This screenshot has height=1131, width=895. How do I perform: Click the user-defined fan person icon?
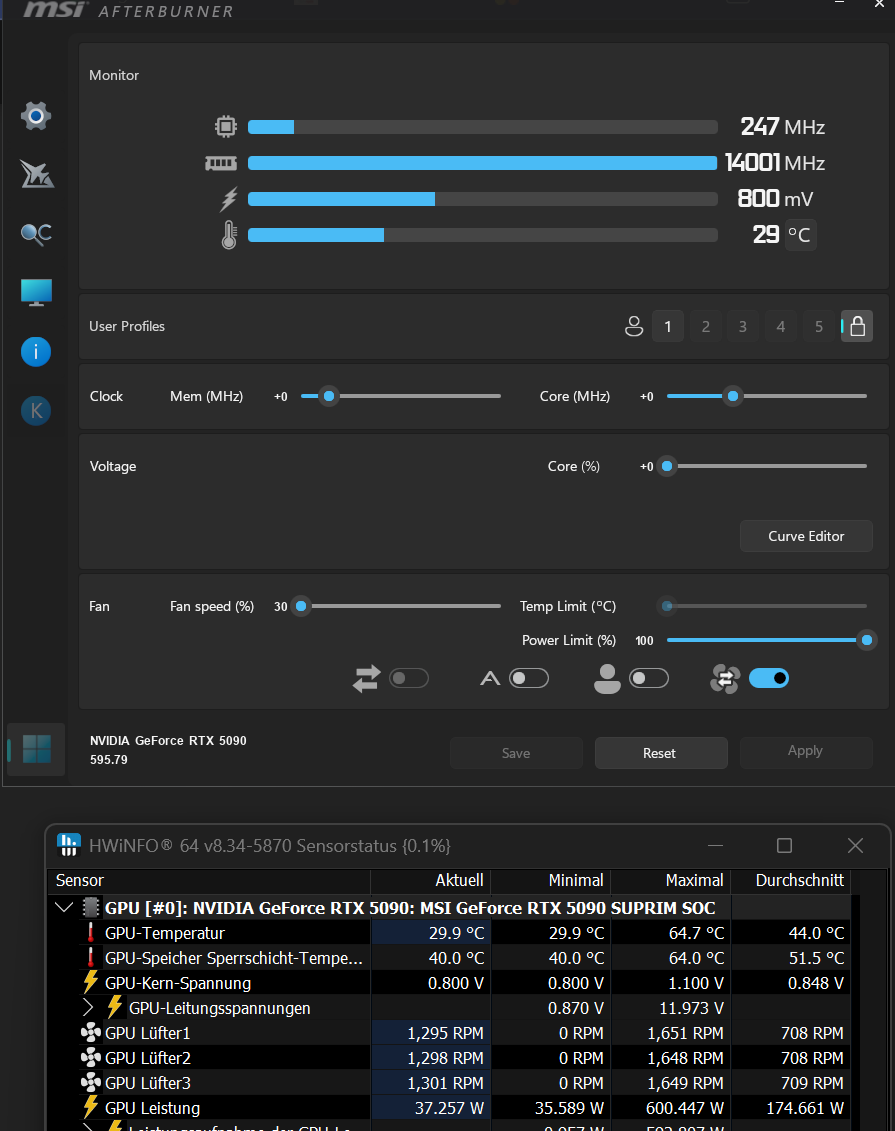607,679
